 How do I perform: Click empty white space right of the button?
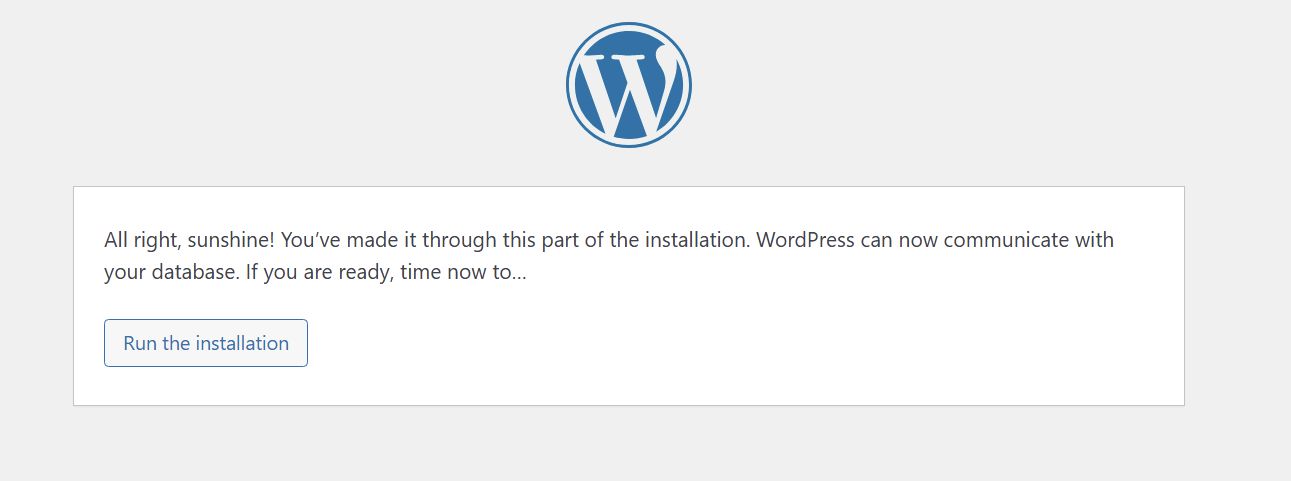(700, 343)
